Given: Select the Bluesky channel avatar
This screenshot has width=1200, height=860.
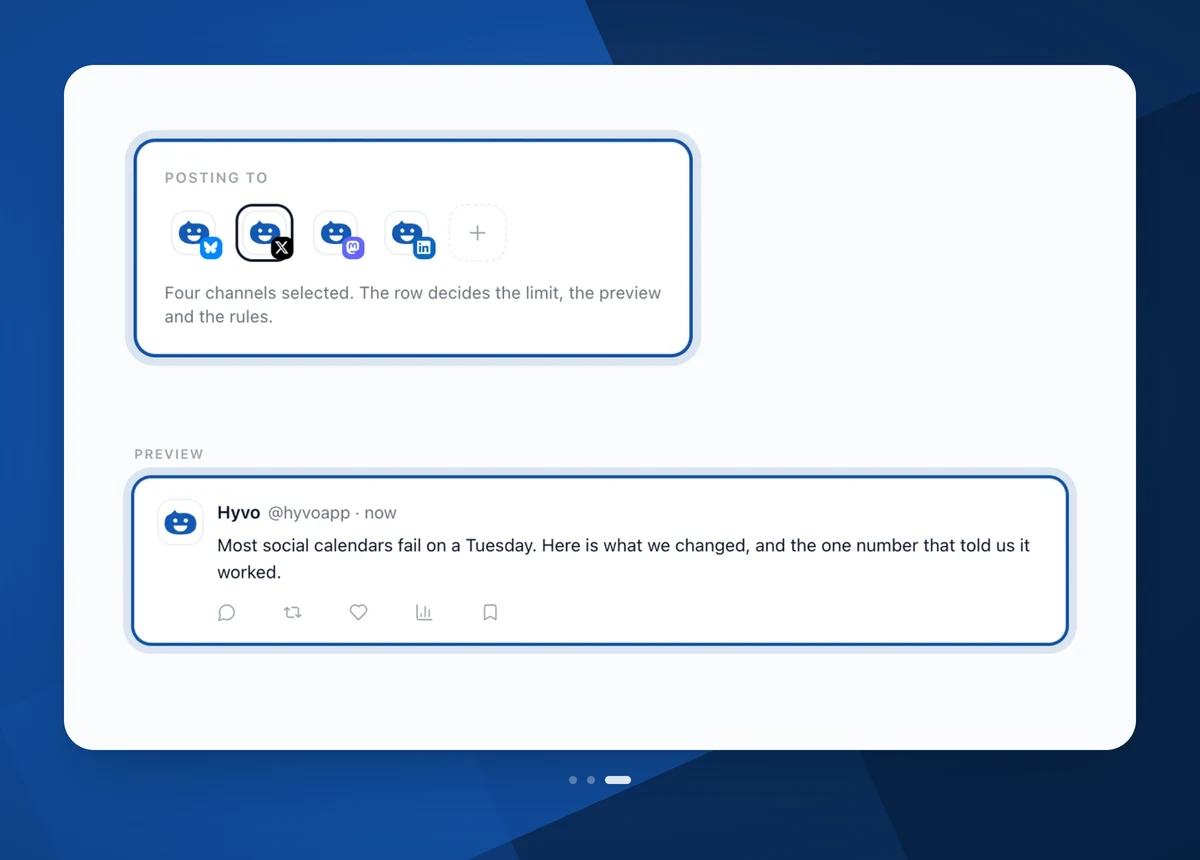Looking at the screenshot, I should click(195, 234).
